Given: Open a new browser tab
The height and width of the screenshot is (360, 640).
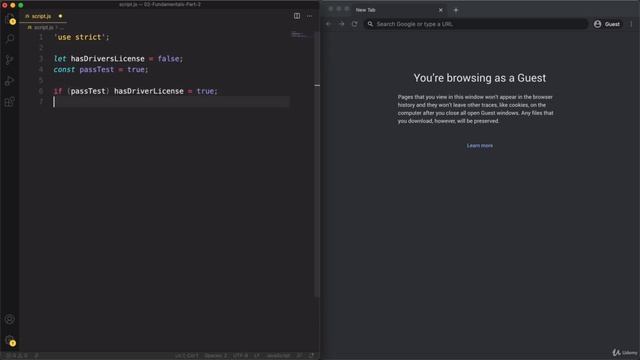Looking at the screenshot, I should pyautogui.click(x=456, y=10).
